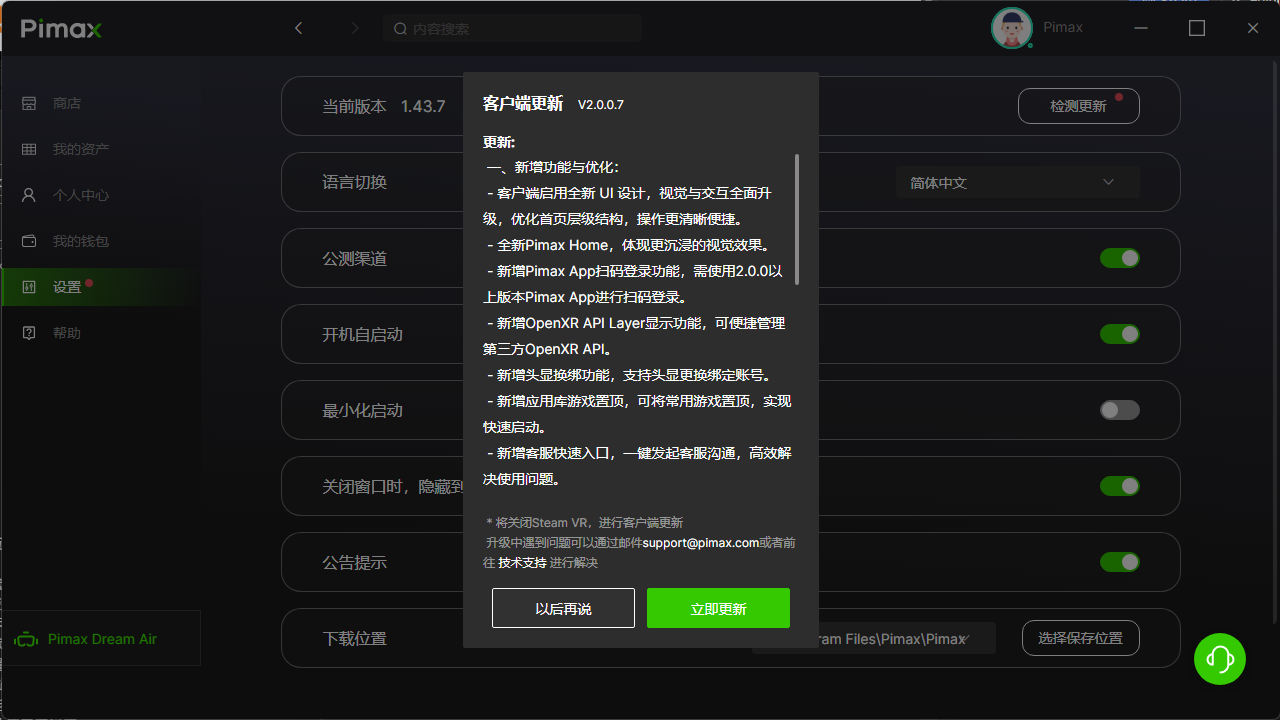Disable the 开机自启动 toggle
Viewport: 1280px width, 720px height.
tap(1119, 334)
